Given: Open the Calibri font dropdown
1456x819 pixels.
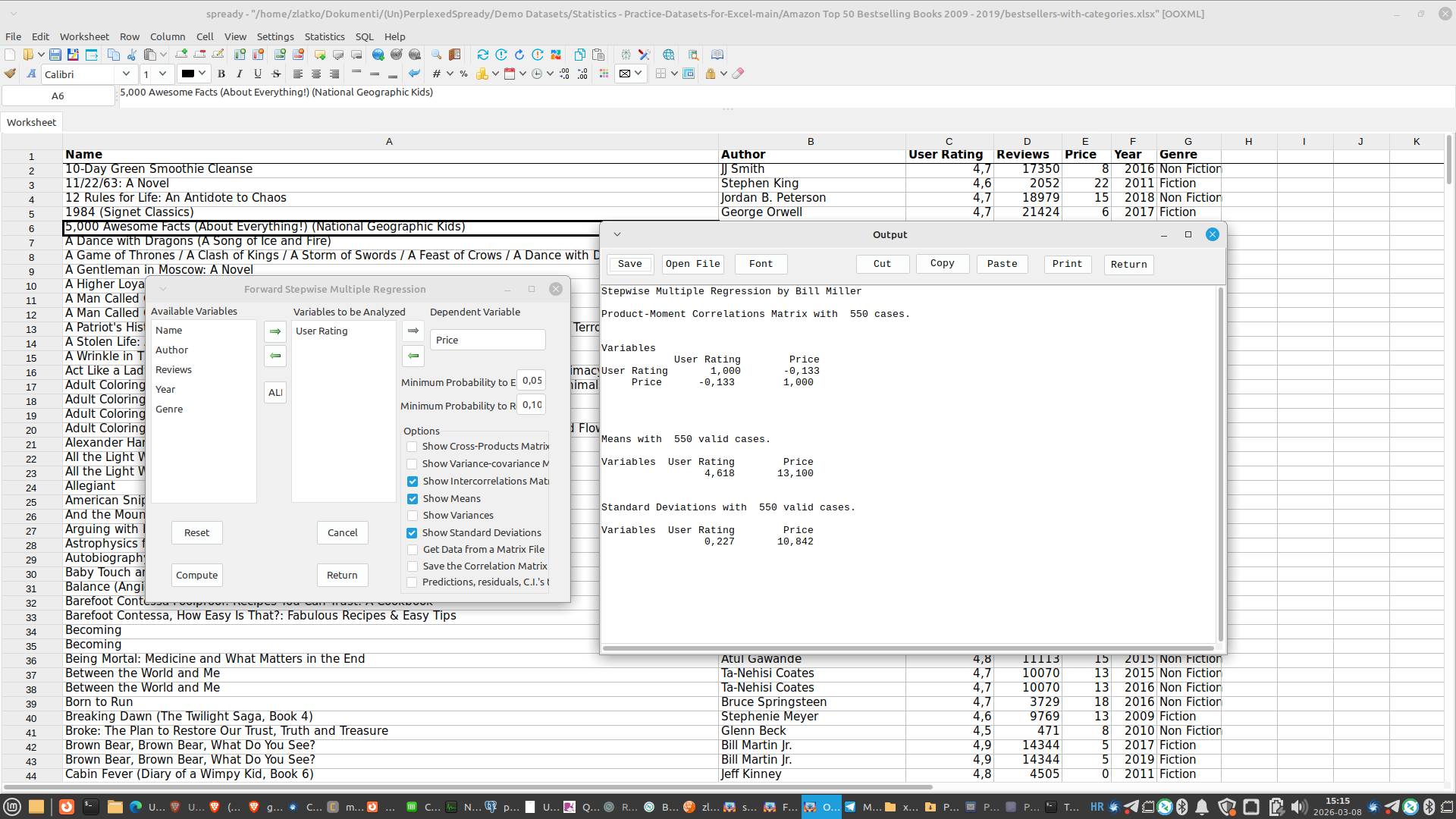Looking at the screenshot, I should pos(126,74).
